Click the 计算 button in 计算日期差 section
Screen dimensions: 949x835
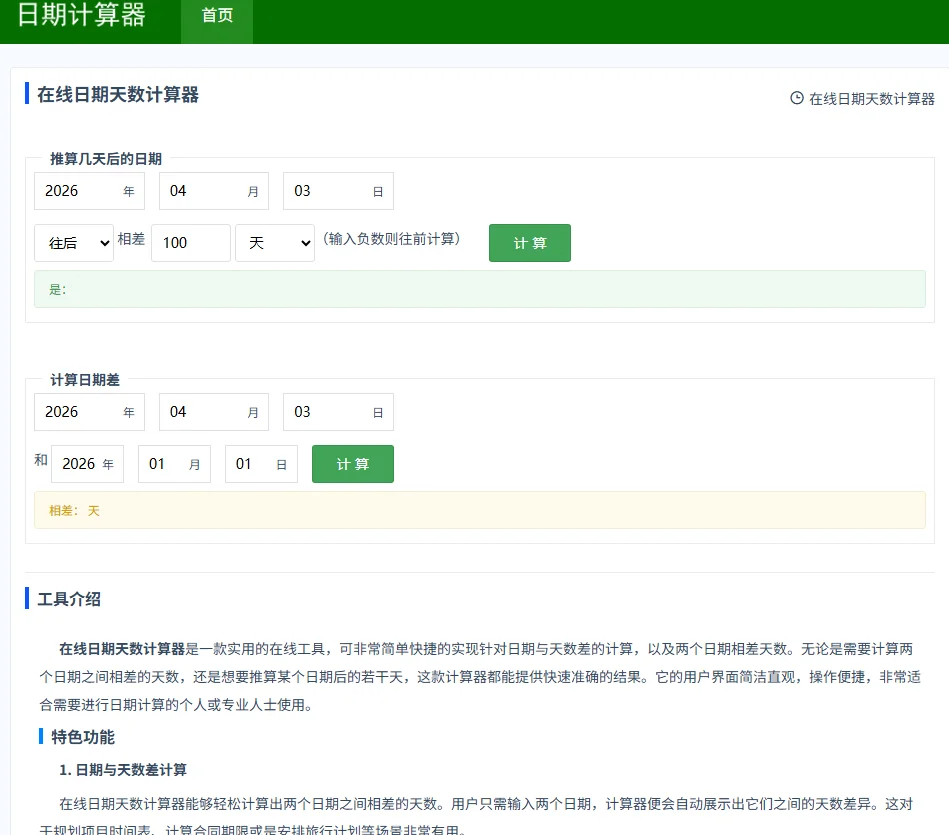(x=352, y=463)
